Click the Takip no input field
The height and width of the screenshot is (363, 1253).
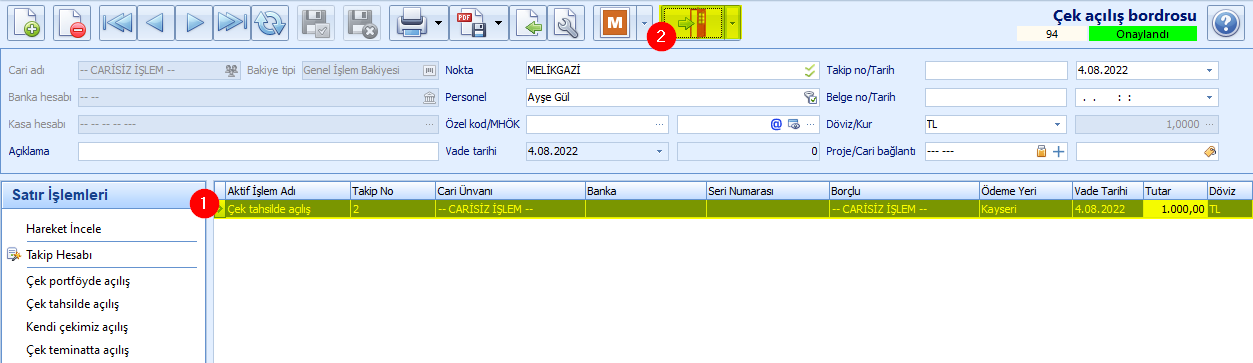click(996, 70)
